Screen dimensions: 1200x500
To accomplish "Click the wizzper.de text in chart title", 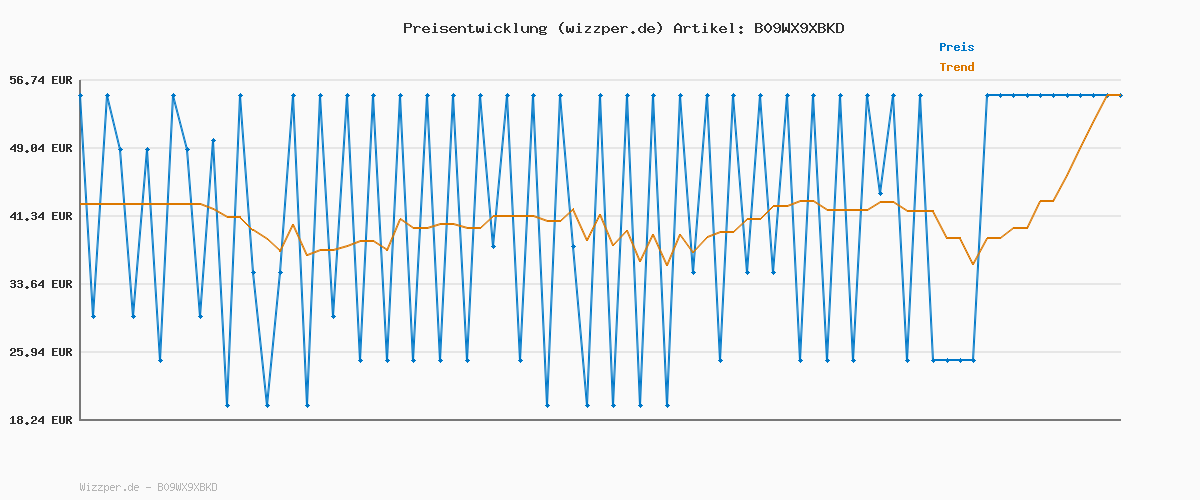I will point(610,28).
